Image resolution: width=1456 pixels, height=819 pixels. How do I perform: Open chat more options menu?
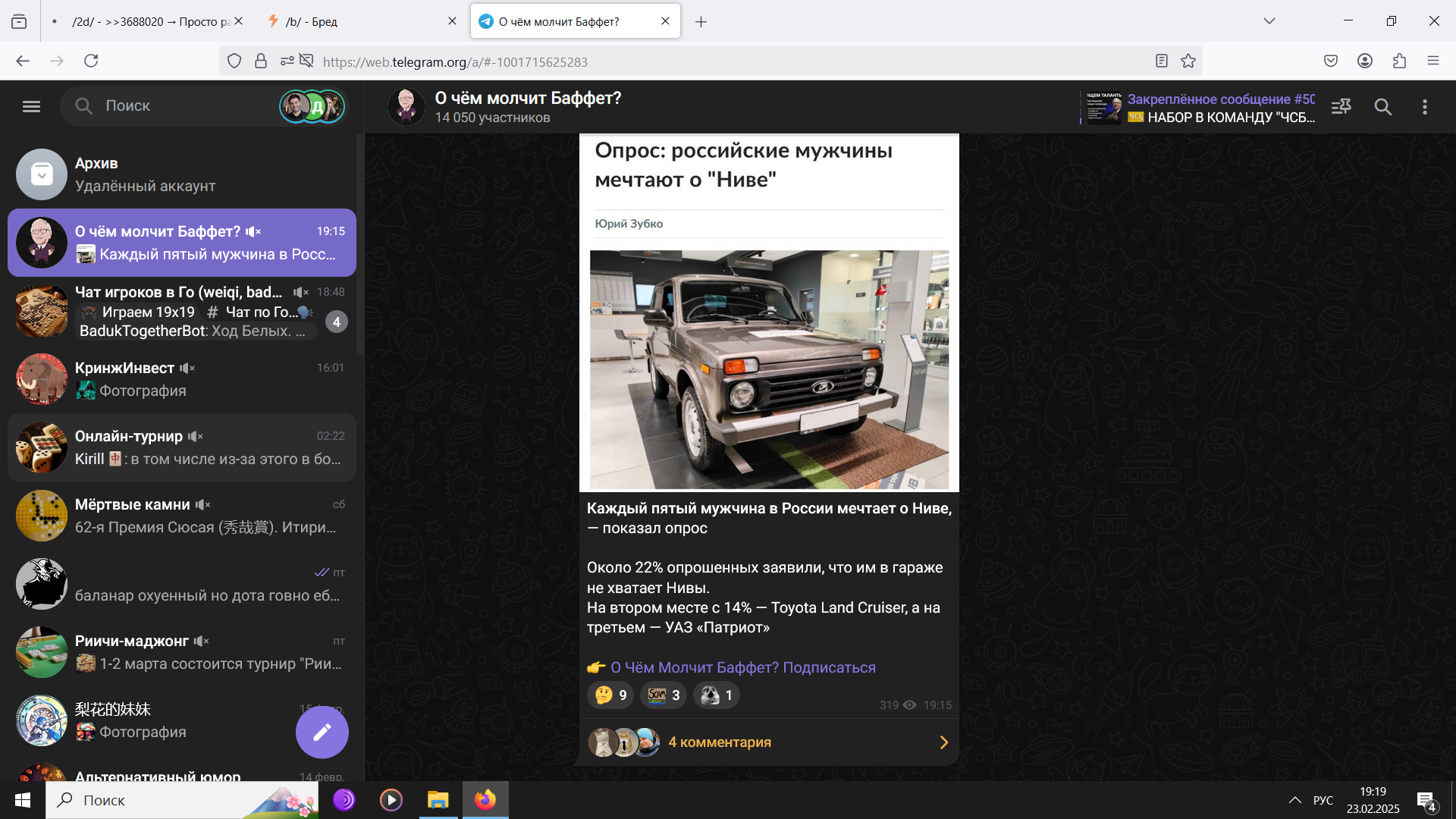pyautogui.click(x=1425, y=107)
